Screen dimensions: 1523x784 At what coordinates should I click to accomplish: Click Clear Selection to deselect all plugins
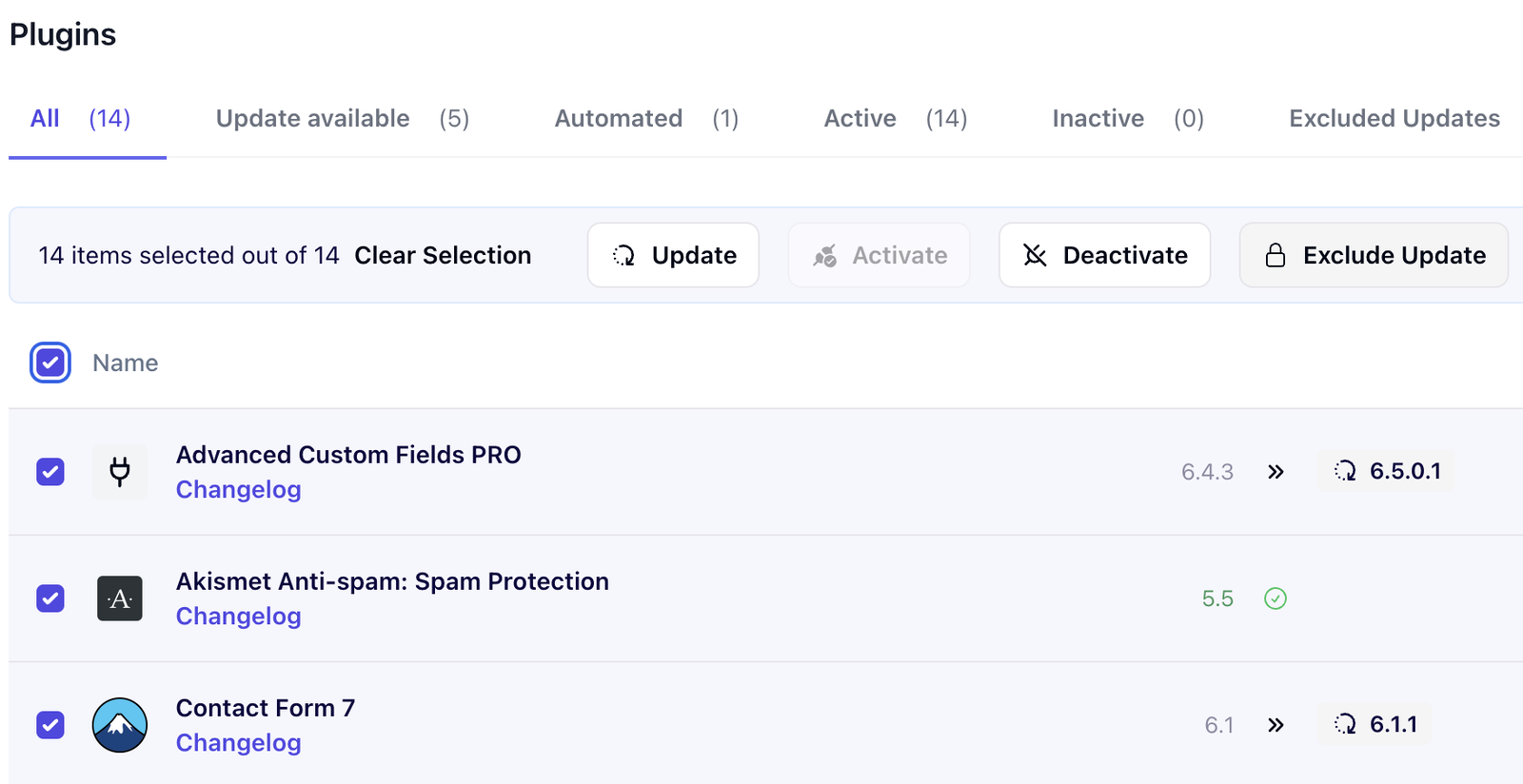(443, 255)
